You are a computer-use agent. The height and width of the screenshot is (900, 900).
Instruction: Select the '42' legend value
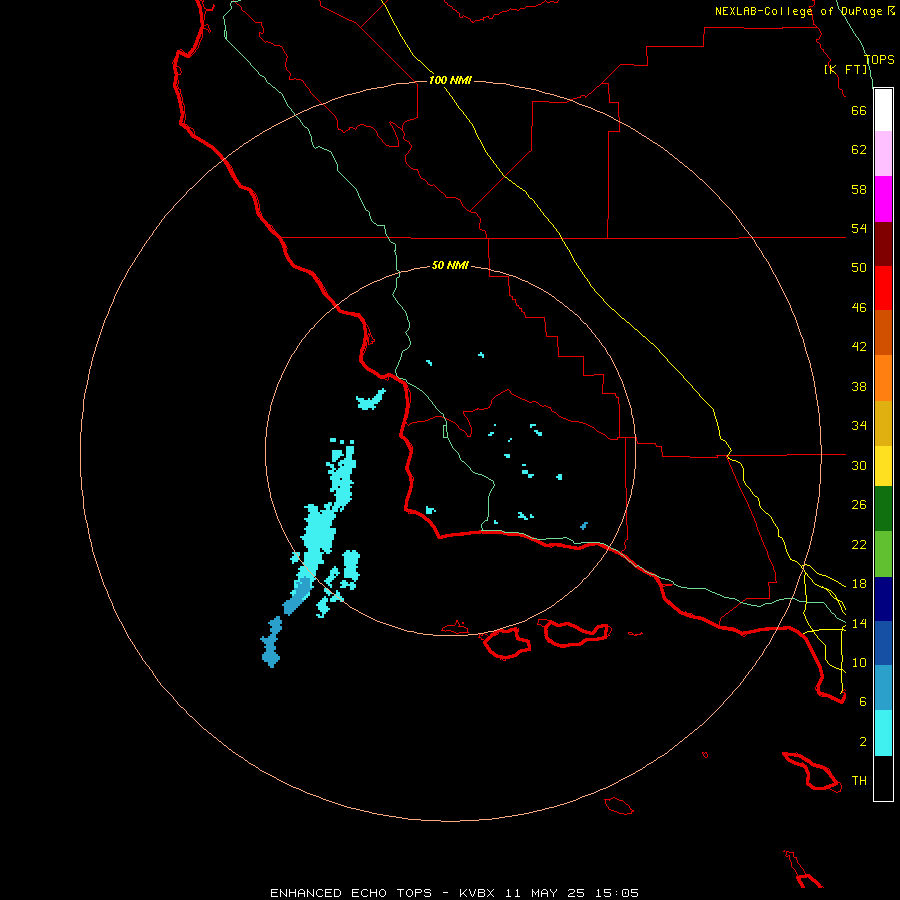(859, 347)
